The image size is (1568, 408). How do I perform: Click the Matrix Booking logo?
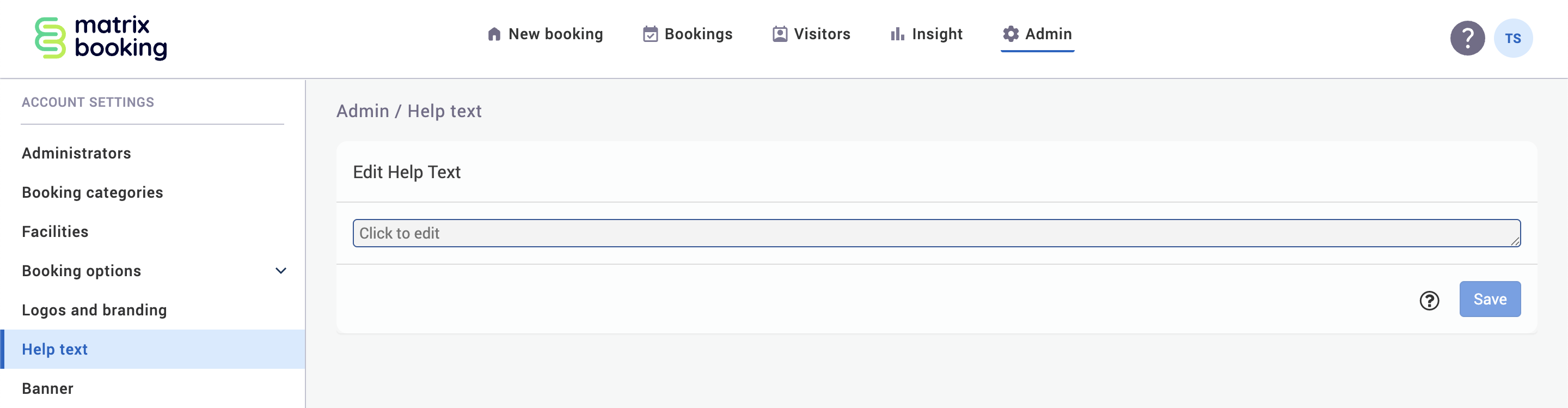click(x=101, y=38)
